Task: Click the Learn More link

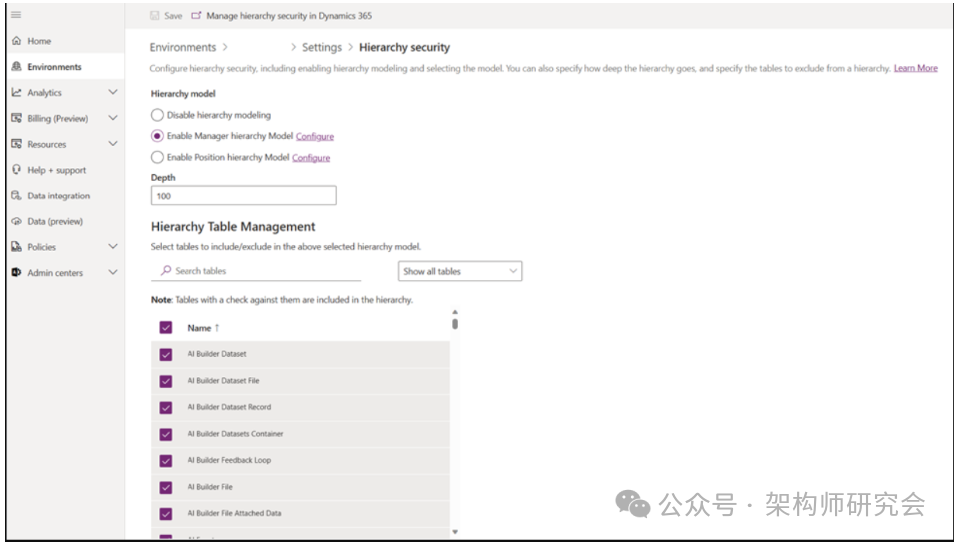Action: click(915, 68)
